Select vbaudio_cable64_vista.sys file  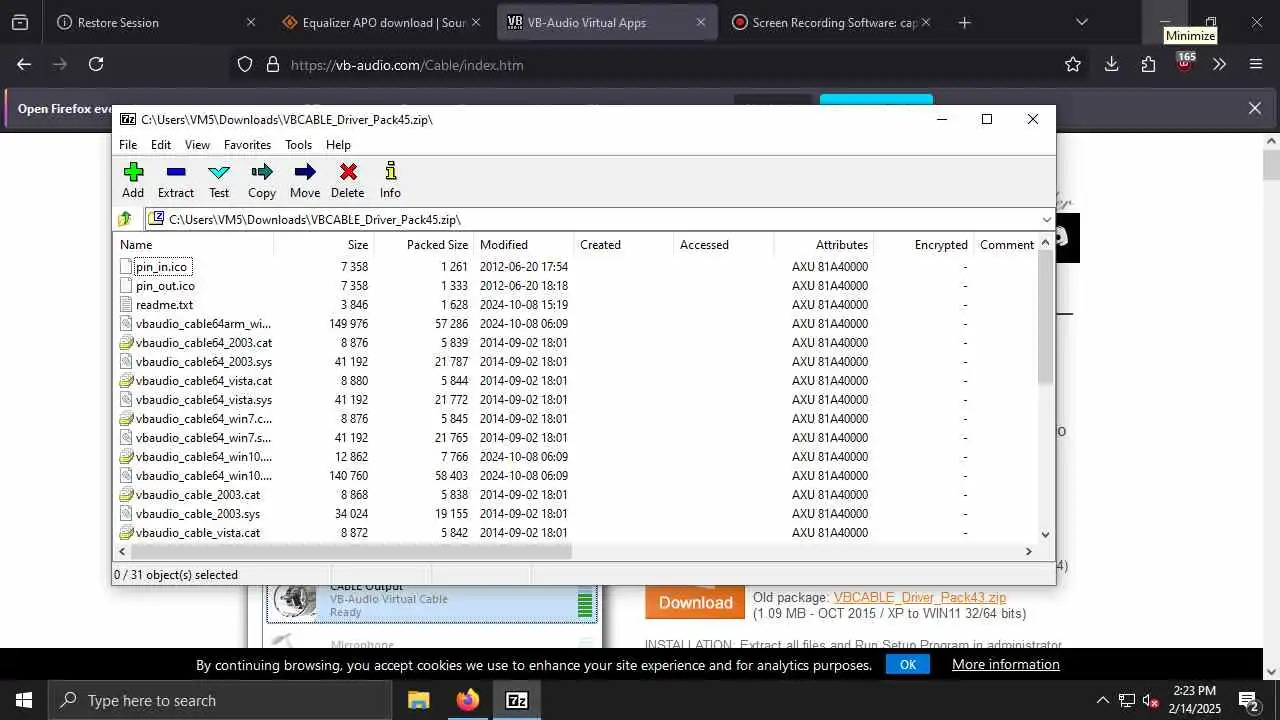tap(204, 400)
